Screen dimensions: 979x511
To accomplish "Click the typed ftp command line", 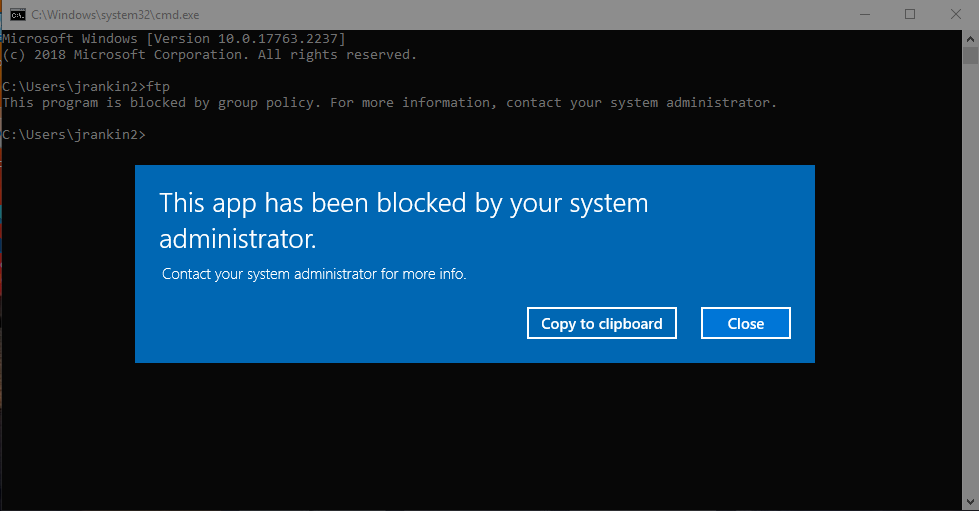I will pyautogui.click(x=86, y=86).
